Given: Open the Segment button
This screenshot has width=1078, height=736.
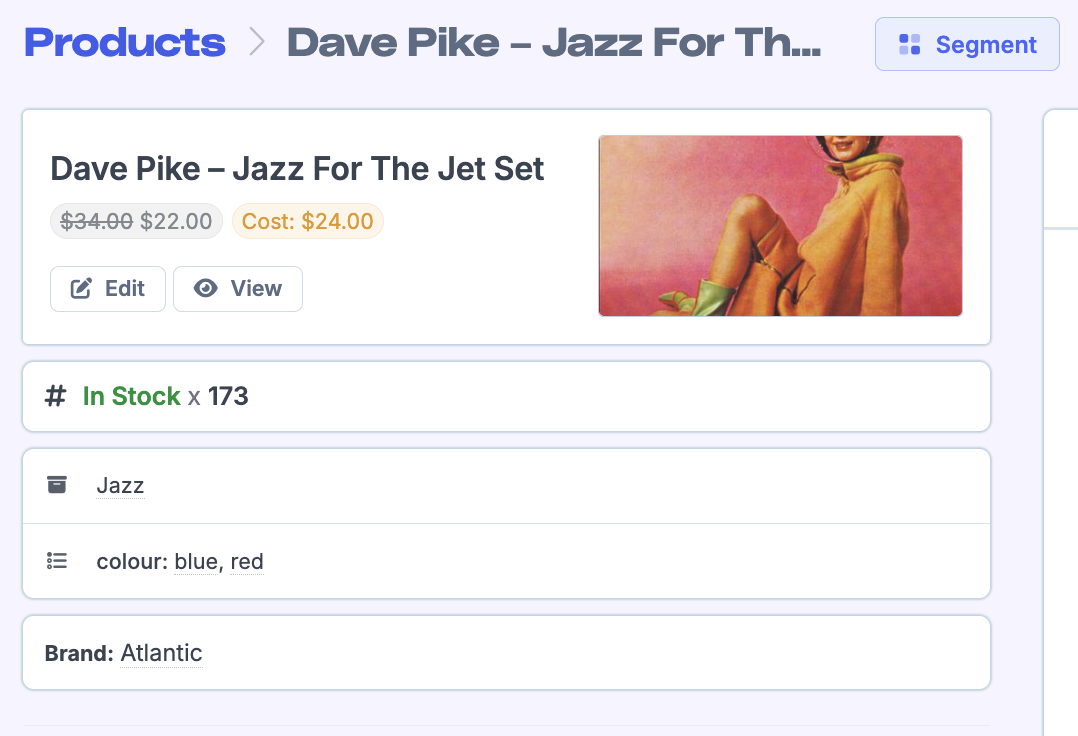Looking at the screenshot, I should coord(967,44).
